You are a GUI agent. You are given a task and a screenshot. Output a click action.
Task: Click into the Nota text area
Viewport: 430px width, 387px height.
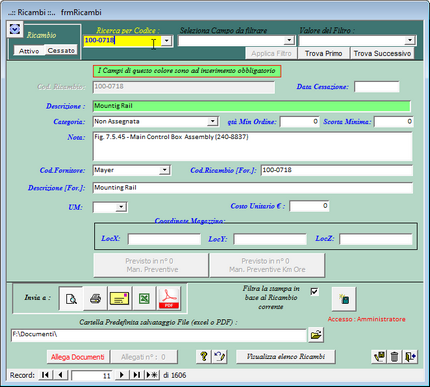tap(253, 146)
